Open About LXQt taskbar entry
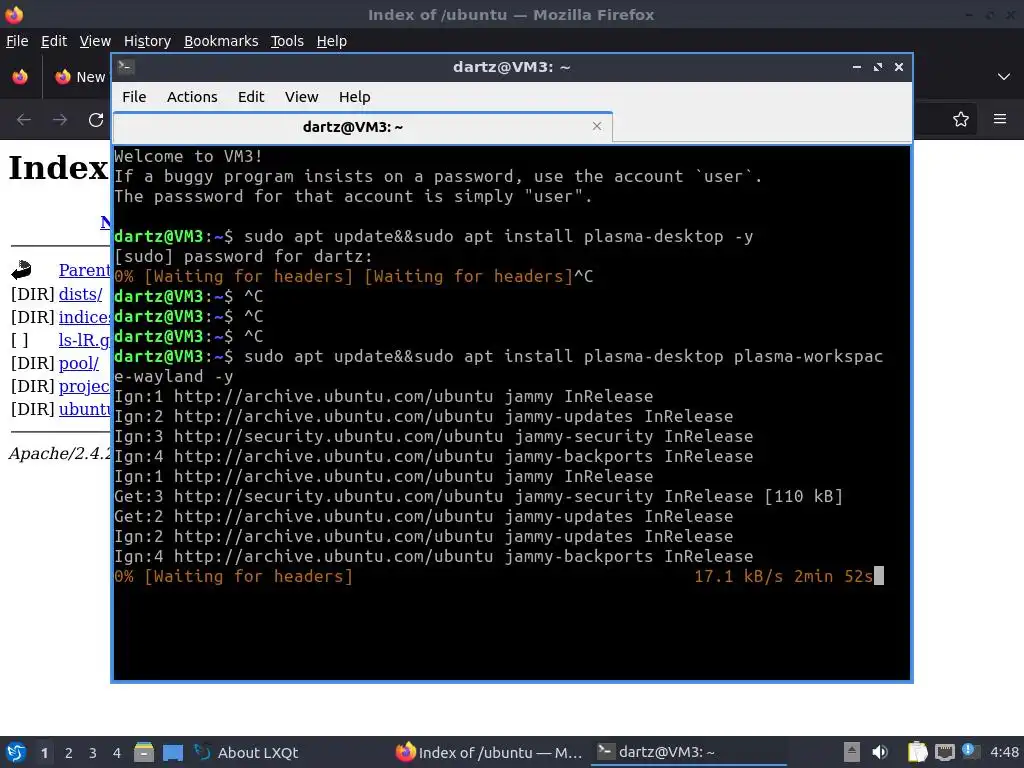Screen dimensions: 1024x768 click(247, 752)
